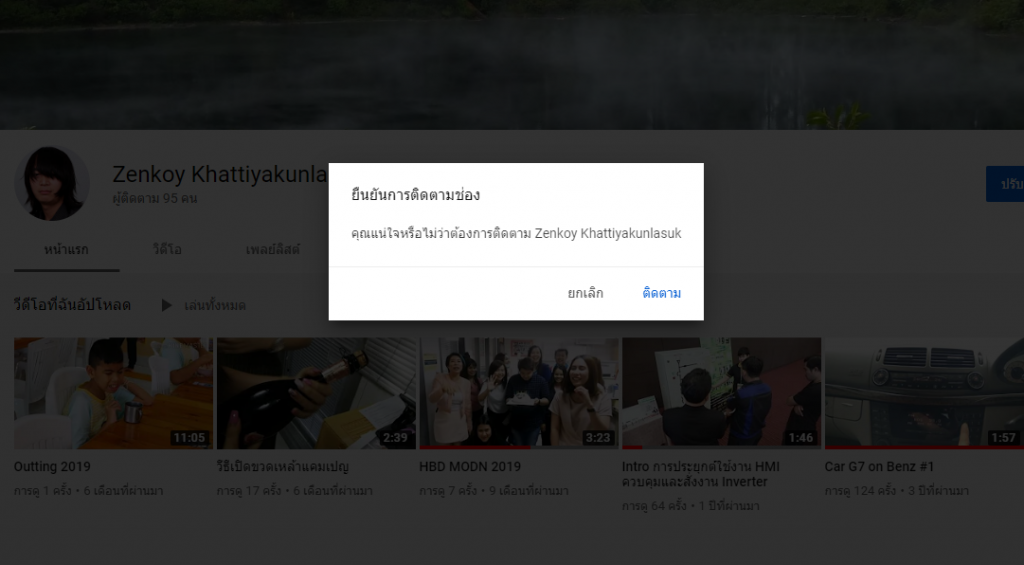1024x565 pixels.
Task: Cancel the dialog with ยกเลิก
Action: tap(585, 293)
